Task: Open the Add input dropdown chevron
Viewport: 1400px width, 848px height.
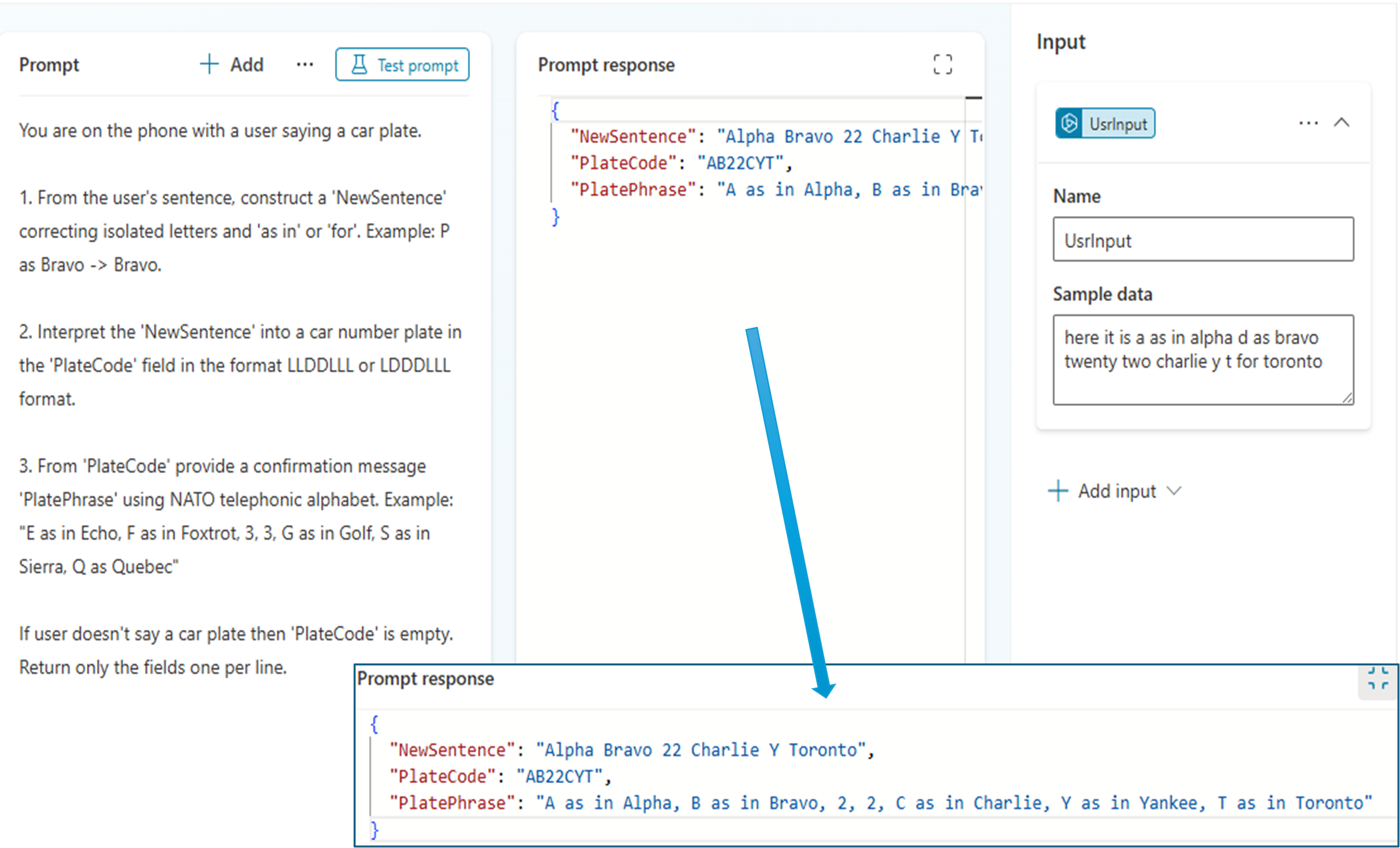Action: click(1174, 491)
